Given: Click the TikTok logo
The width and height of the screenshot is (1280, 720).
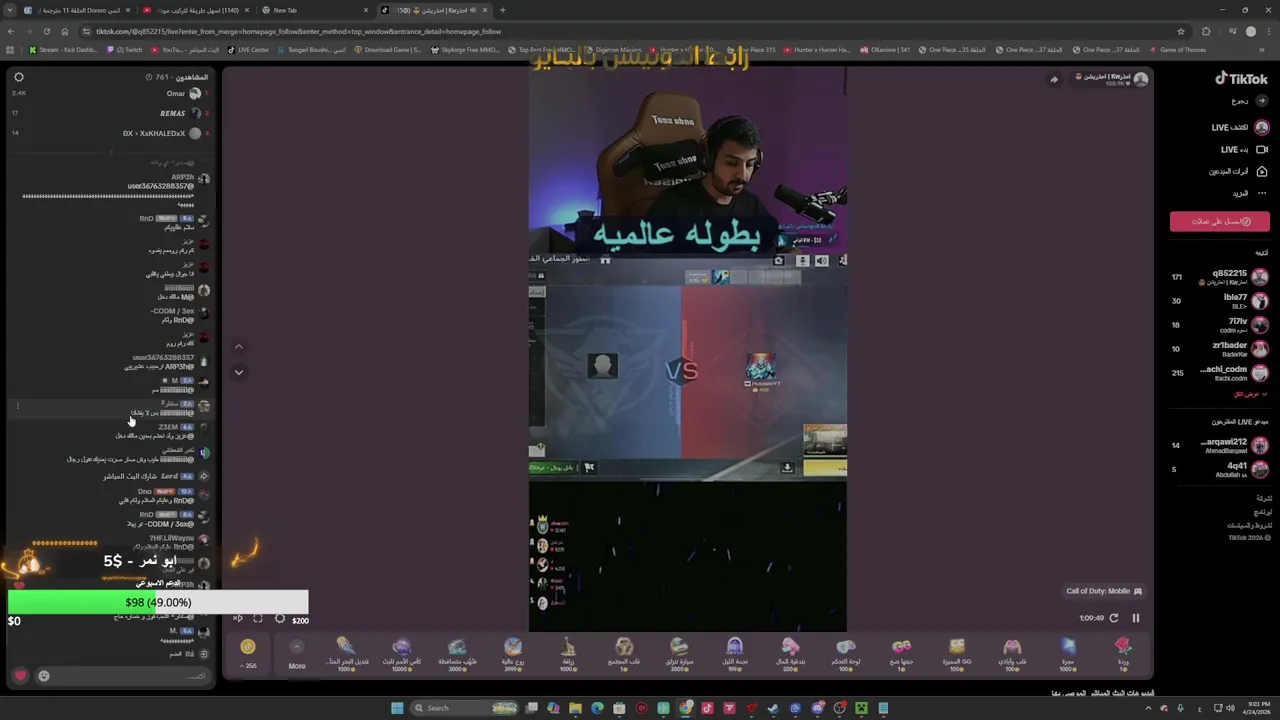Looking at the screenshot, I should coord(1241,79).
